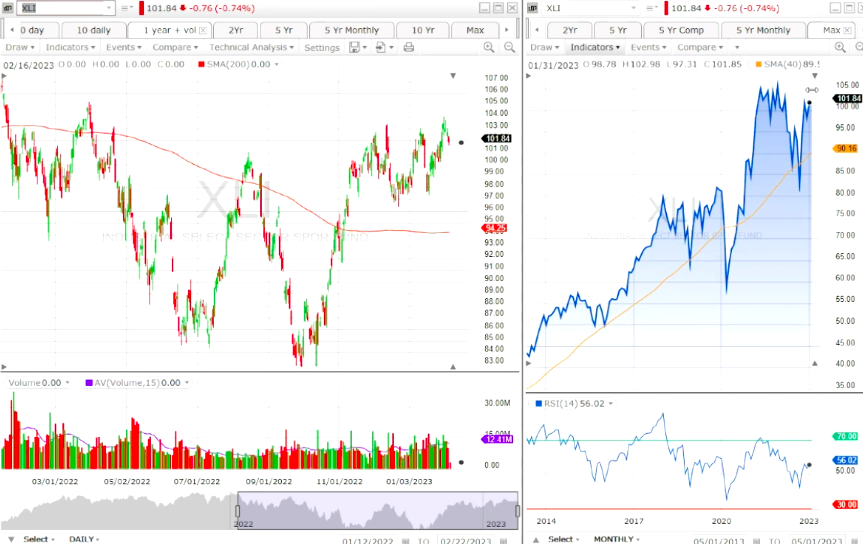Image resolution: width=863 pixels, height=544 pixels.
Task: Open the Draw menu in right panel
Action: tap(545, 47)
